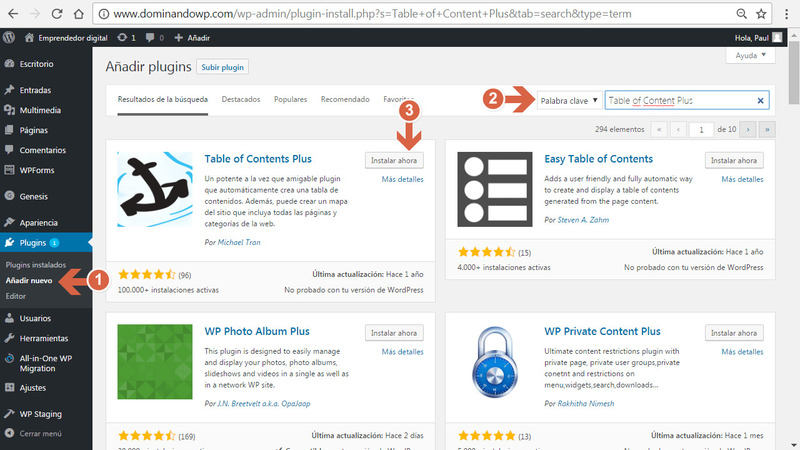This screenshot has height=450, width=800.
Task: Open browser home page icon
Action: tap(78, 14)
